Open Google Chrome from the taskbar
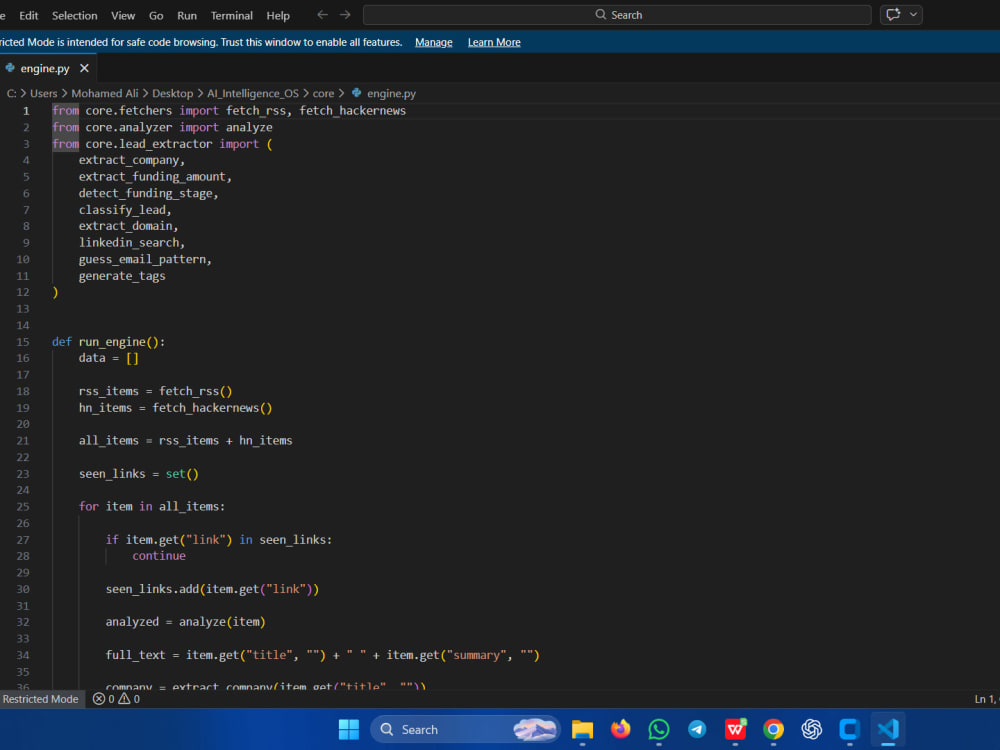This screenshot has width=1000, height=750. click(774, 729)
